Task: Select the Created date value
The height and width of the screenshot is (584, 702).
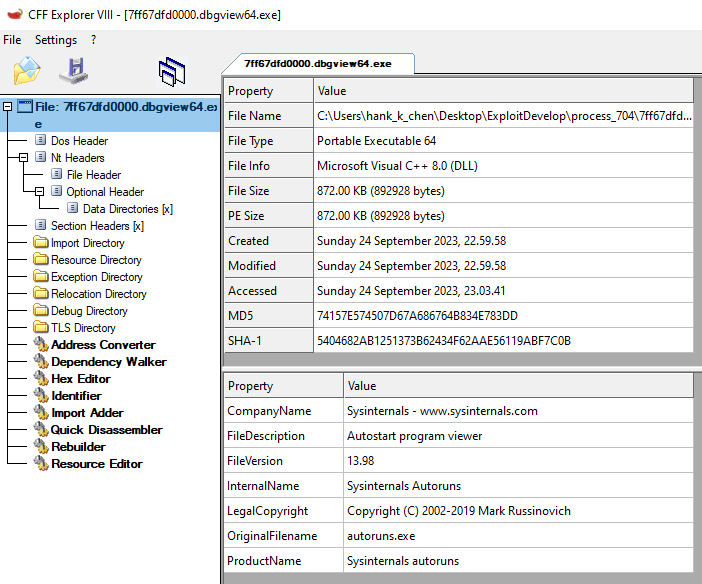Action: point(503,241)
